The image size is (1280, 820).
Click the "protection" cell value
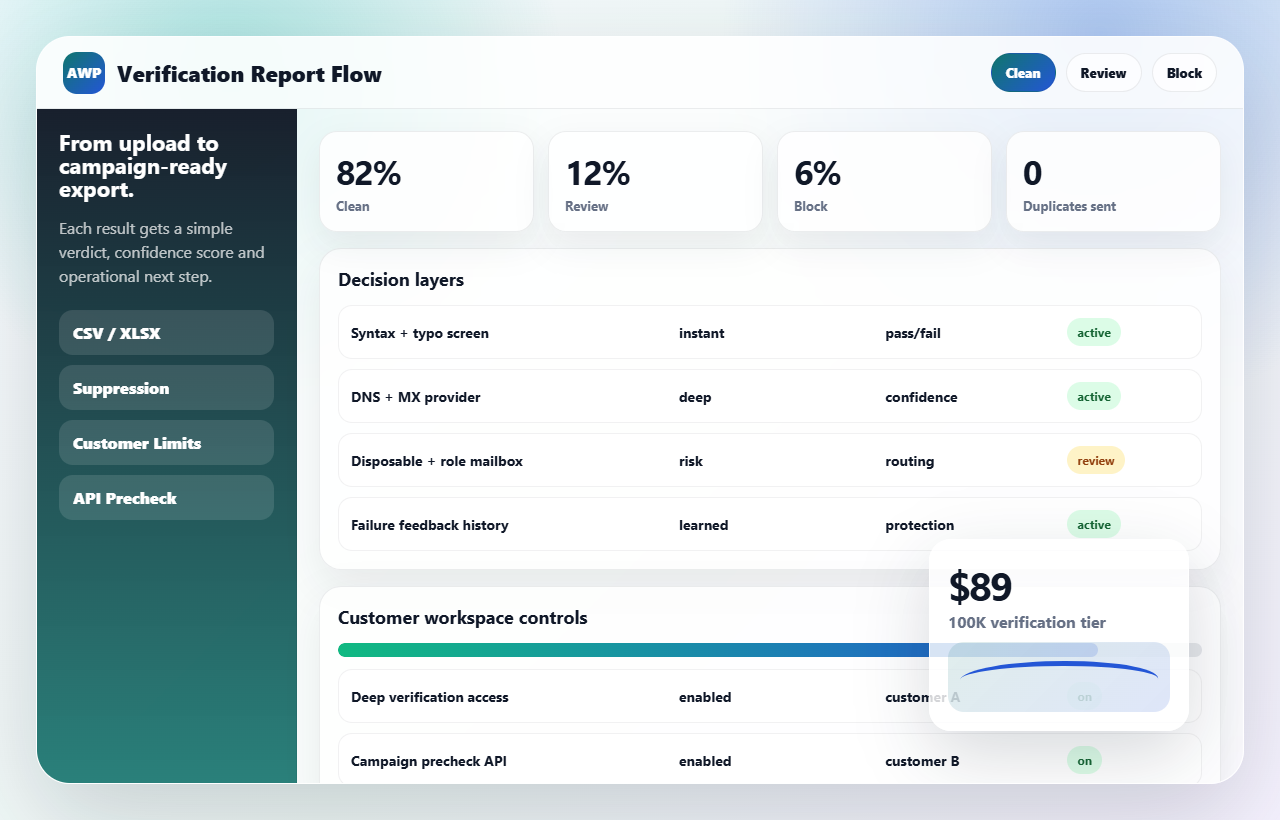click(920, 525)
